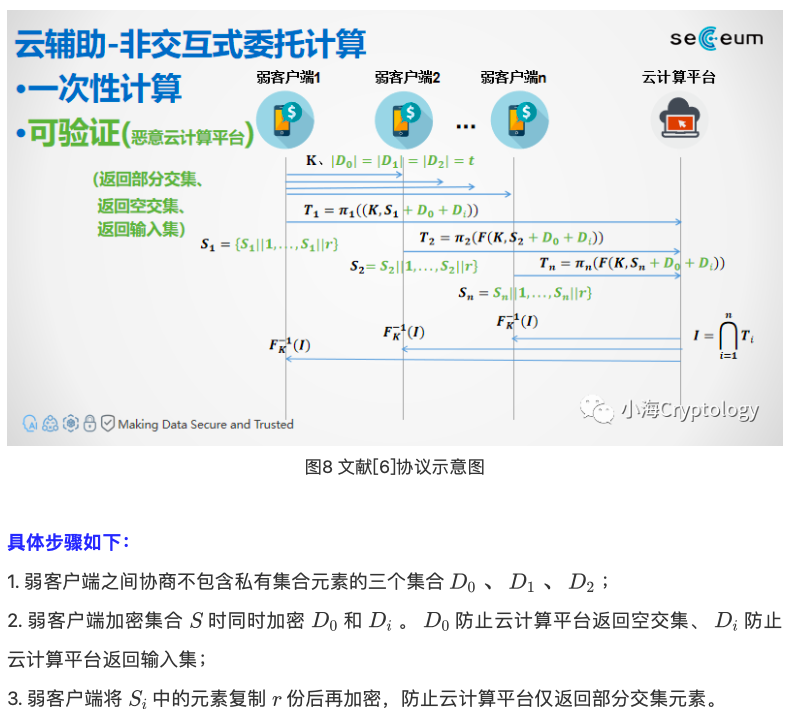The width and height of the screenshot is (789, 712).
Task: Click the formula S1 = {S1||1,...,S1||r}
Action: click(x=269, y=245)
